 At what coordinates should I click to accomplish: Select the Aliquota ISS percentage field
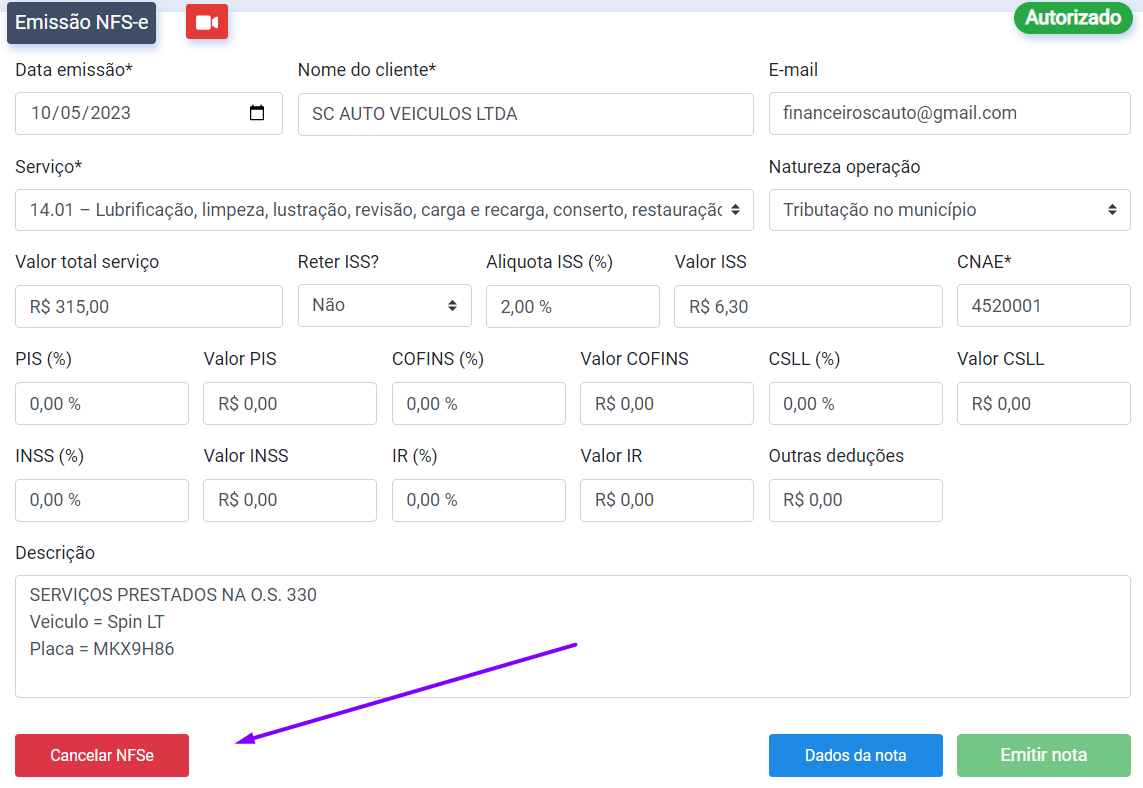coord(572,307)
